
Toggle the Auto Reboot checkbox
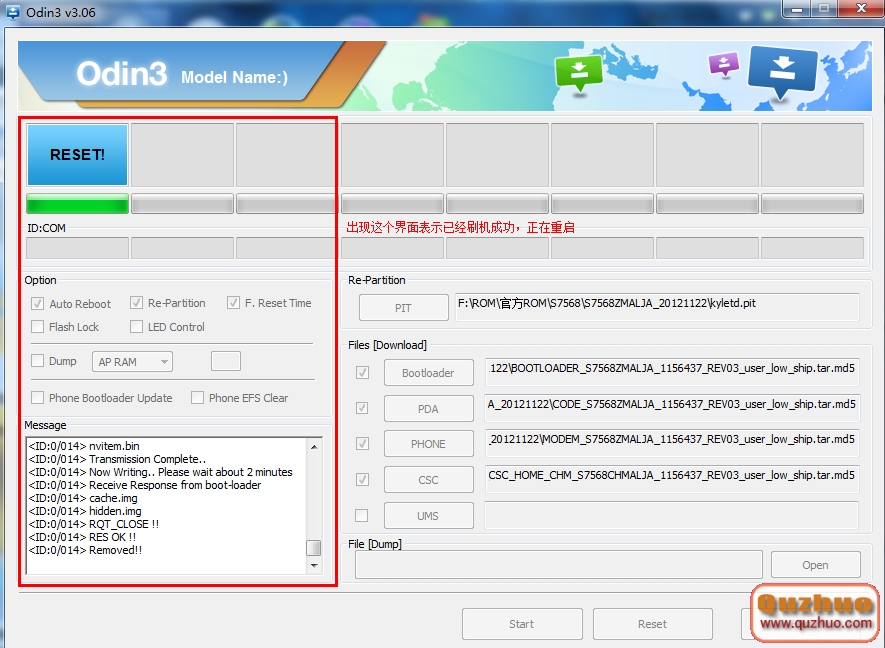coord(37,304)
